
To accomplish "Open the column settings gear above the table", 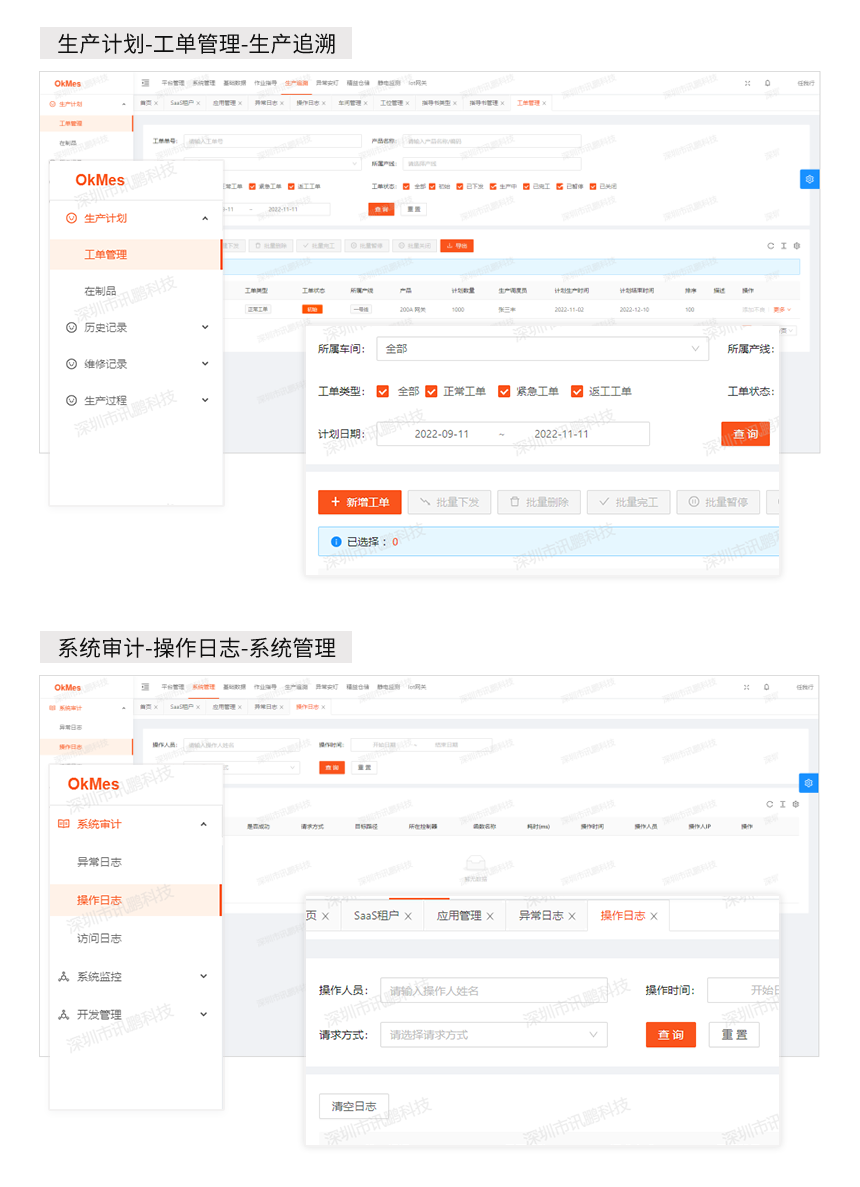I will [x=797, y=246].
